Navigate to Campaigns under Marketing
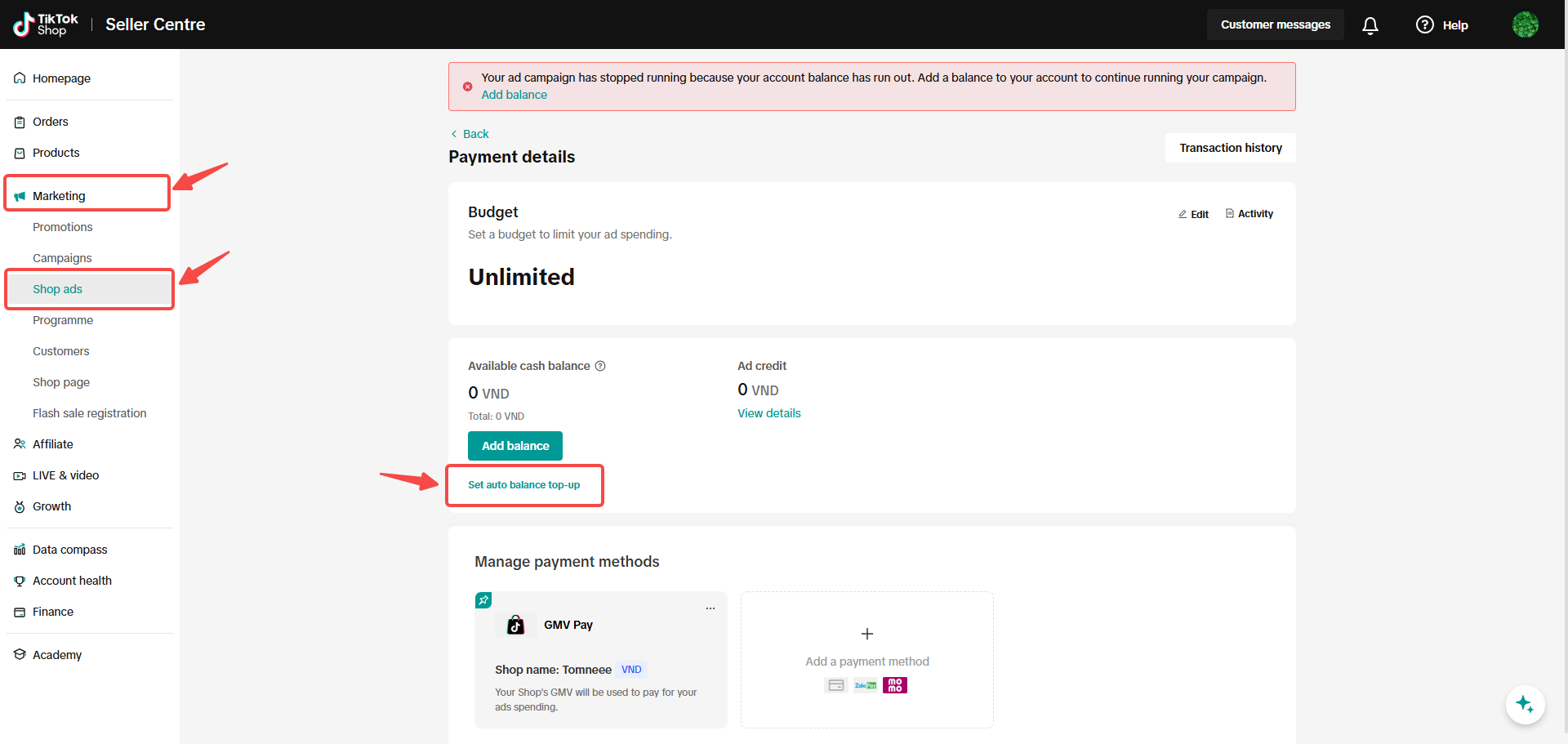Image resolution: width=1568 pixels, height=744 pixels. coord(62,258)
